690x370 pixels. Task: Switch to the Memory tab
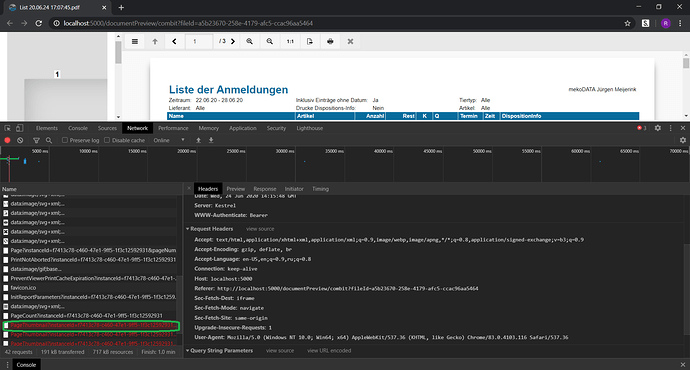click(x=209, y=128)
